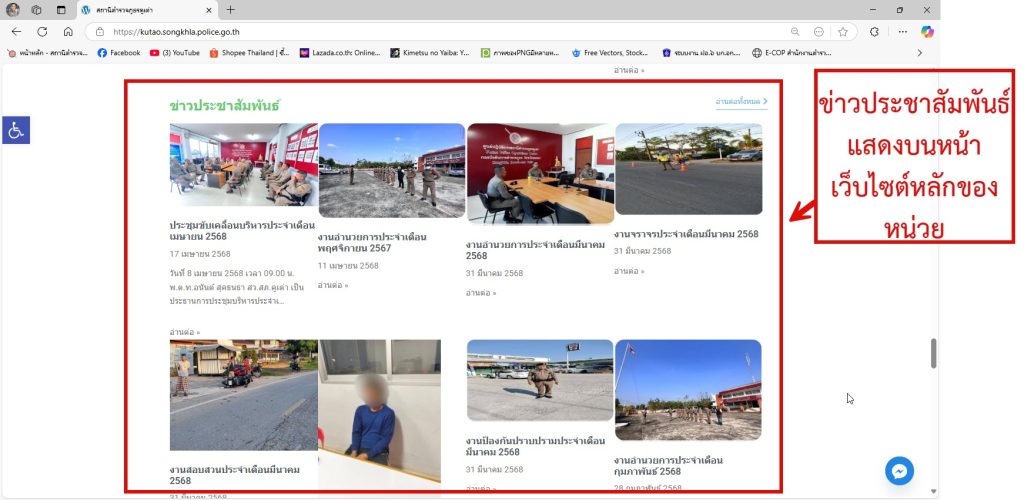
Task: Click อ่านต่อทั้งหมด link at section top
Action: point(740,102)
